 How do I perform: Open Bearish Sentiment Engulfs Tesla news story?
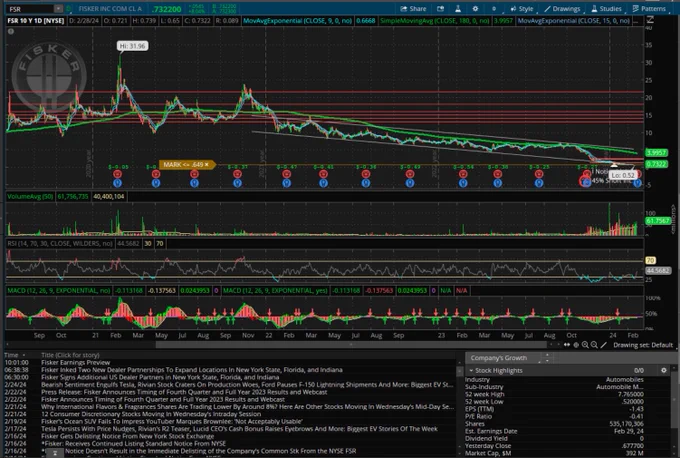pos(247,384)
